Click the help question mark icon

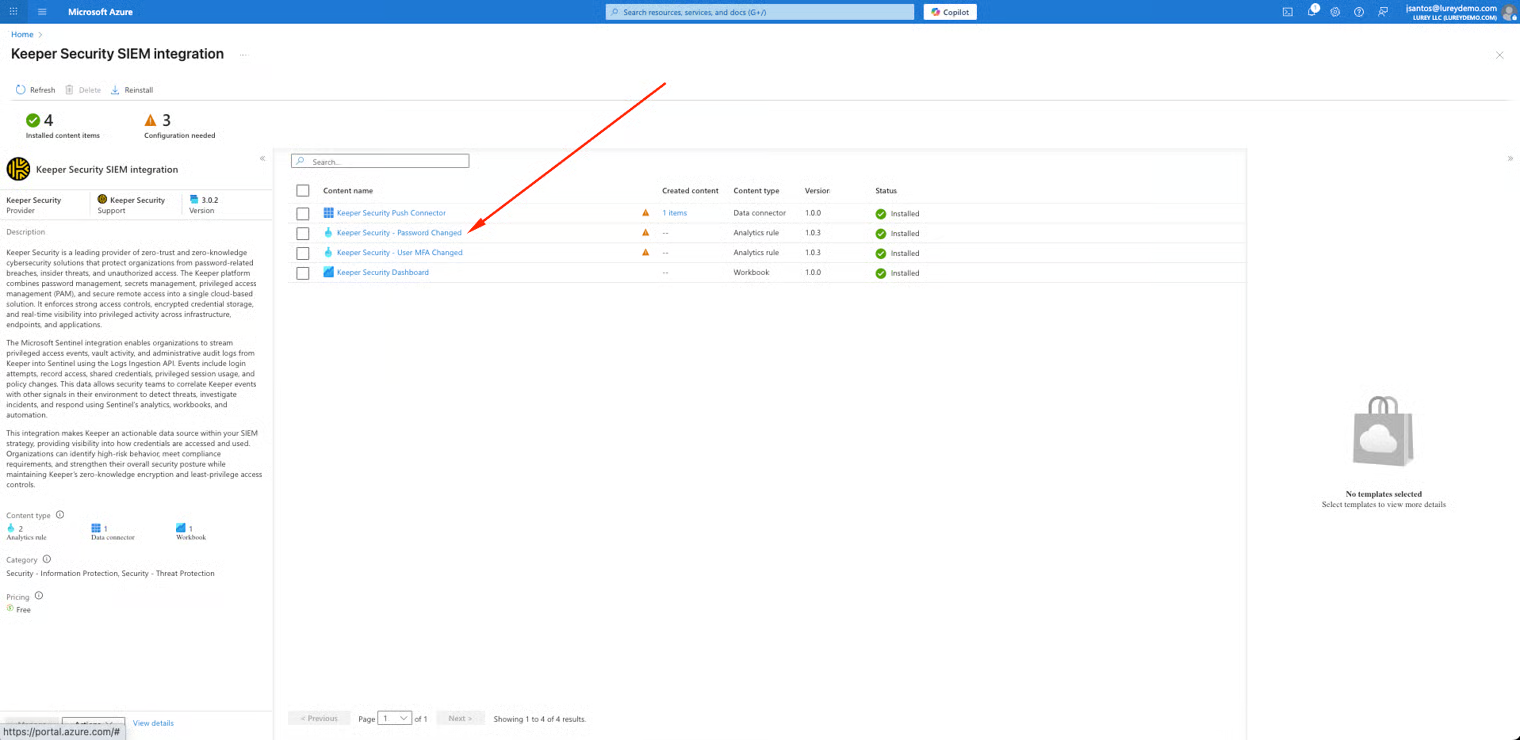[x=1359, y=12]
